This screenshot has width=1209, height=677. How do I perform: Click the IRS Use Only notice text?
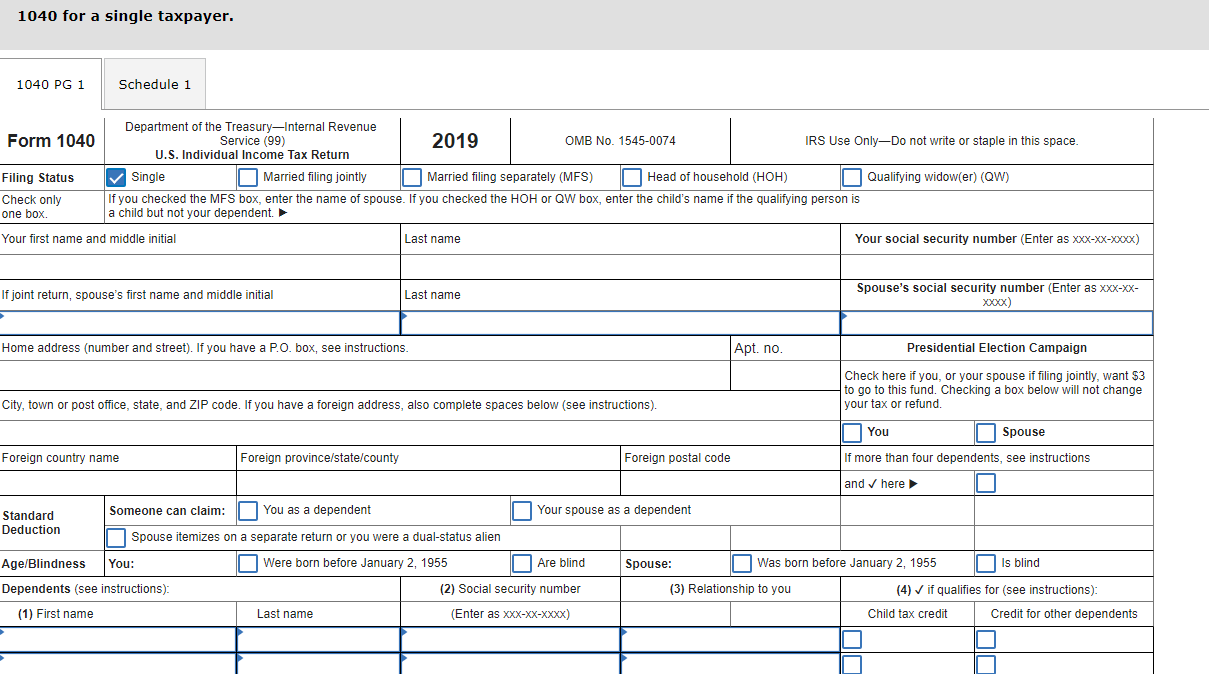pos(942,141)
